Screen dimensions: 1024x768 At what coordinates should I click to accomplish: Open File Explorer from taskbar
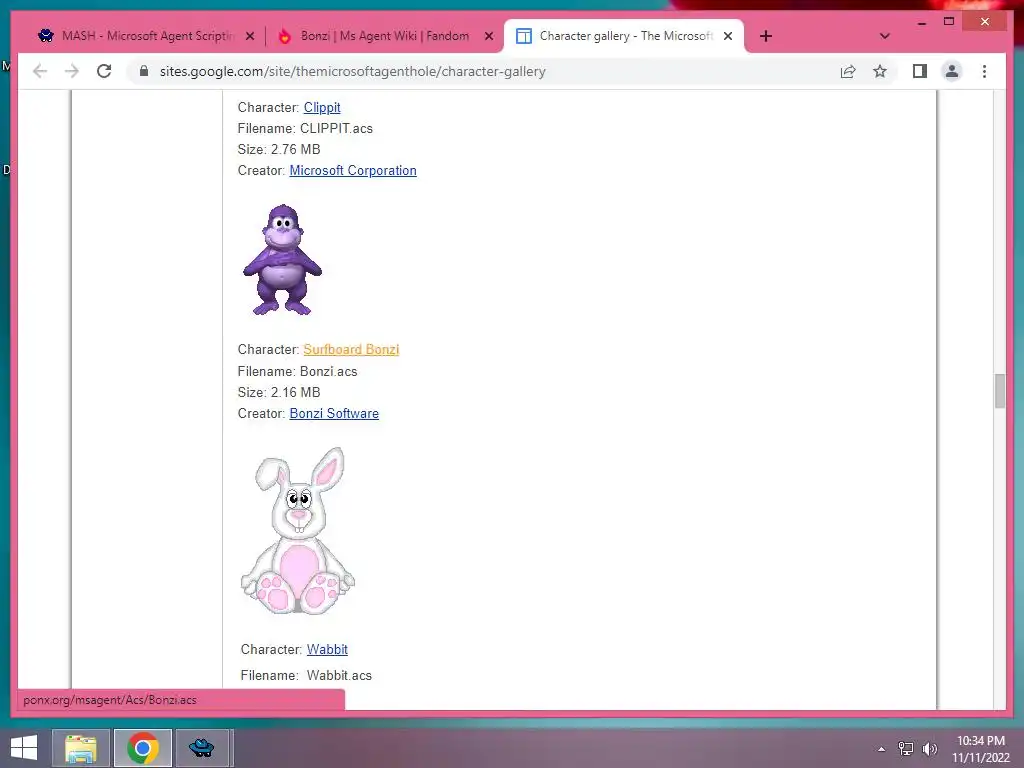coord(81,748)
